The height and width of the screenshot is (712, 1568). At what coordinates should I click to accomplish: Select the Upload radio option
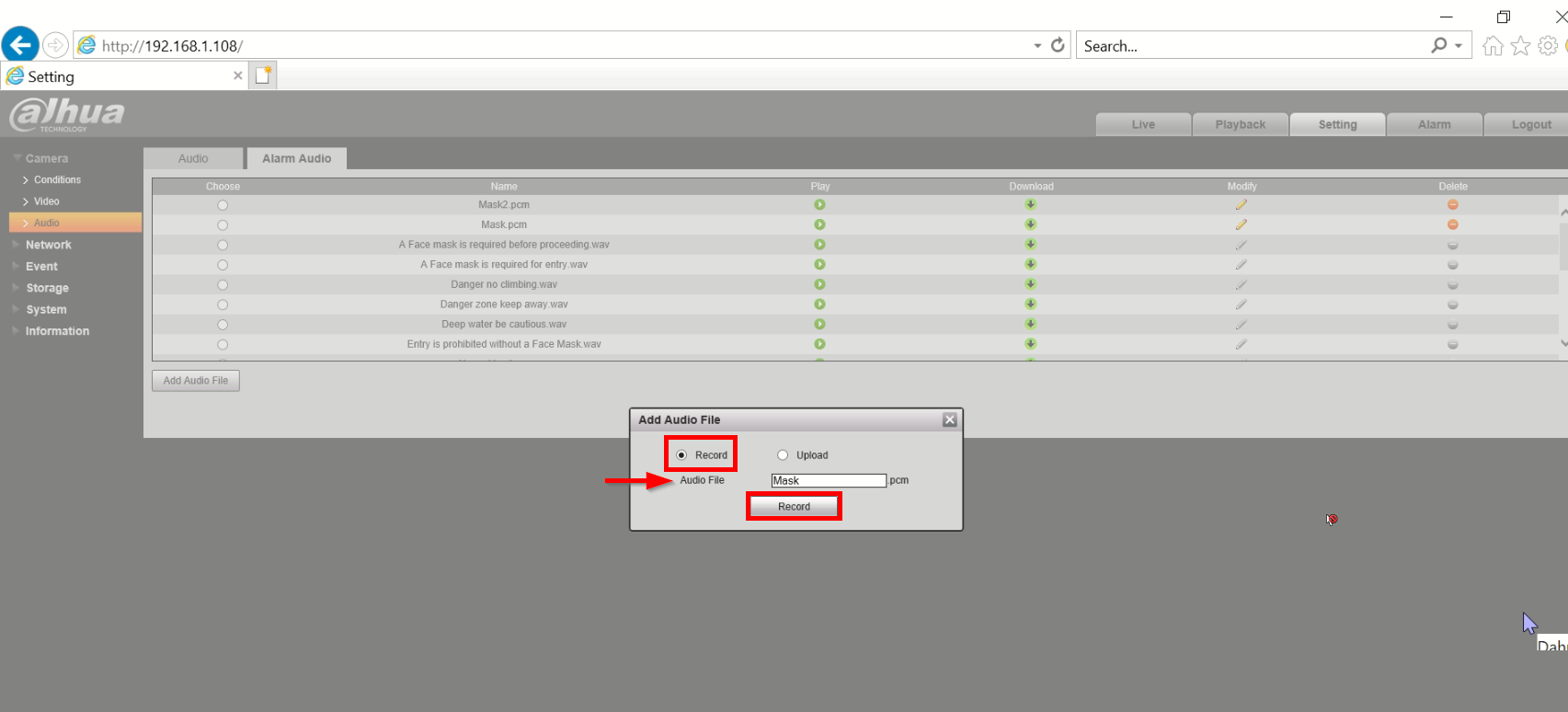coord(783,455)
